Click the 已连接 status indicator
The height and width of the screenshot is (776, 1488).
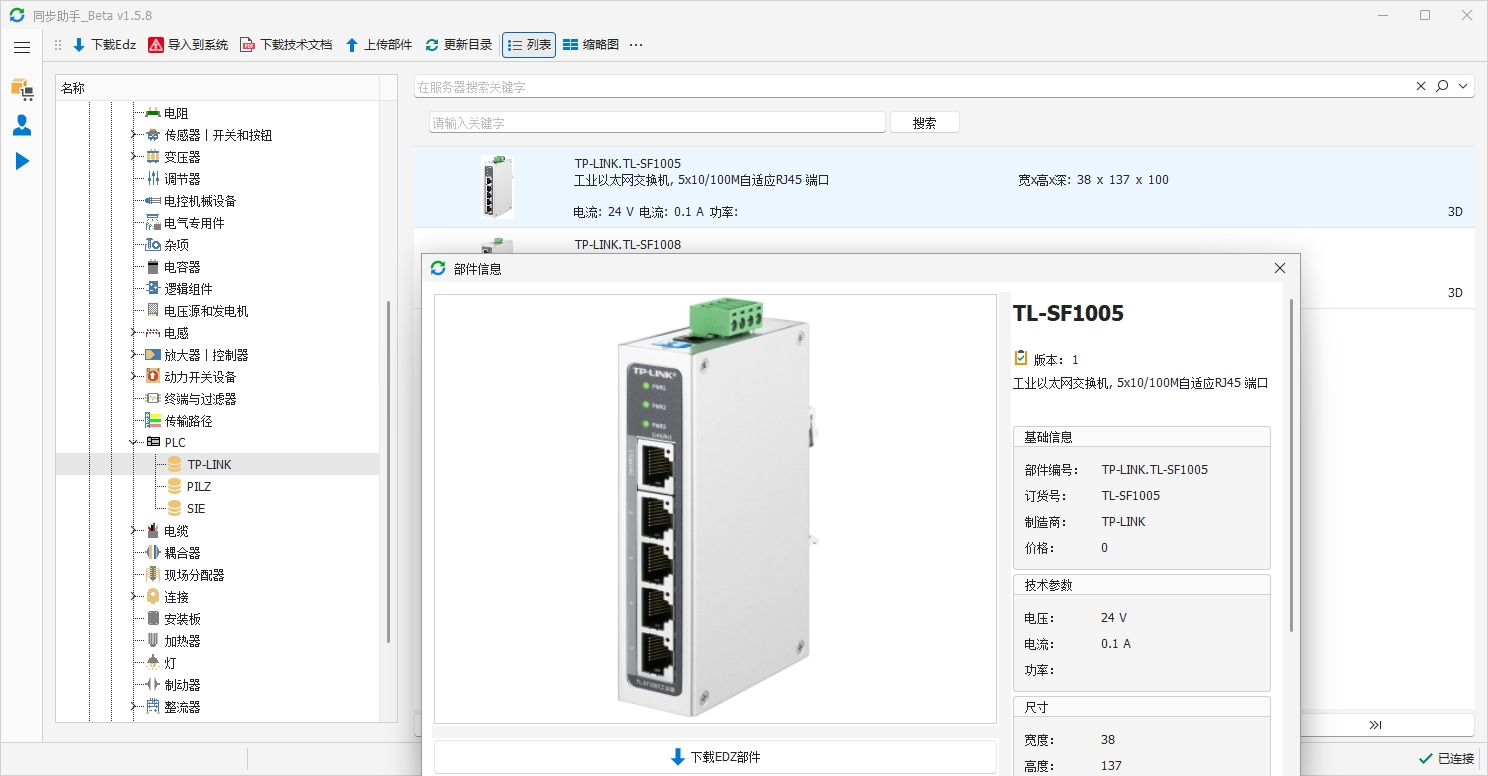[x=1446, y=759]
